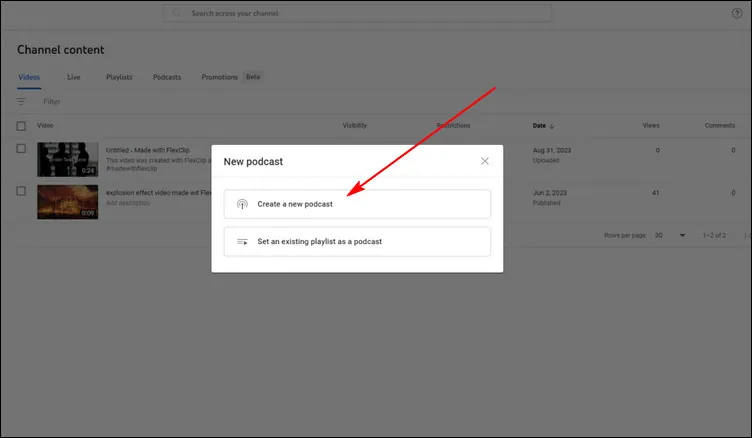Viewport: 752px width, 438px height.
Task: Open thumbnail of Untitled FlexClip video
Action: 68,159
